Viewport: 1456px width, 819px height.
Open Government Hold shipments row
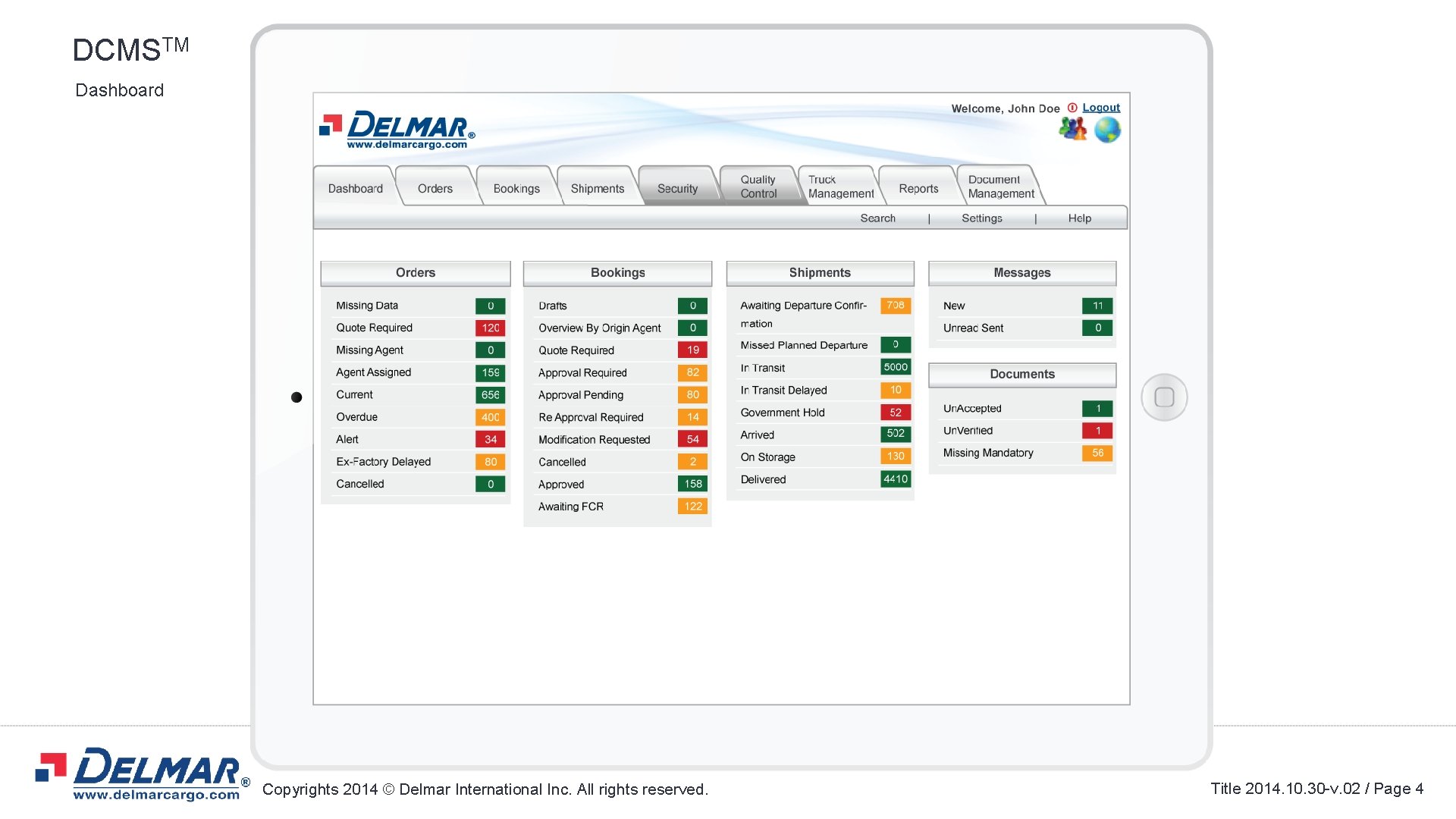[824, 413]
